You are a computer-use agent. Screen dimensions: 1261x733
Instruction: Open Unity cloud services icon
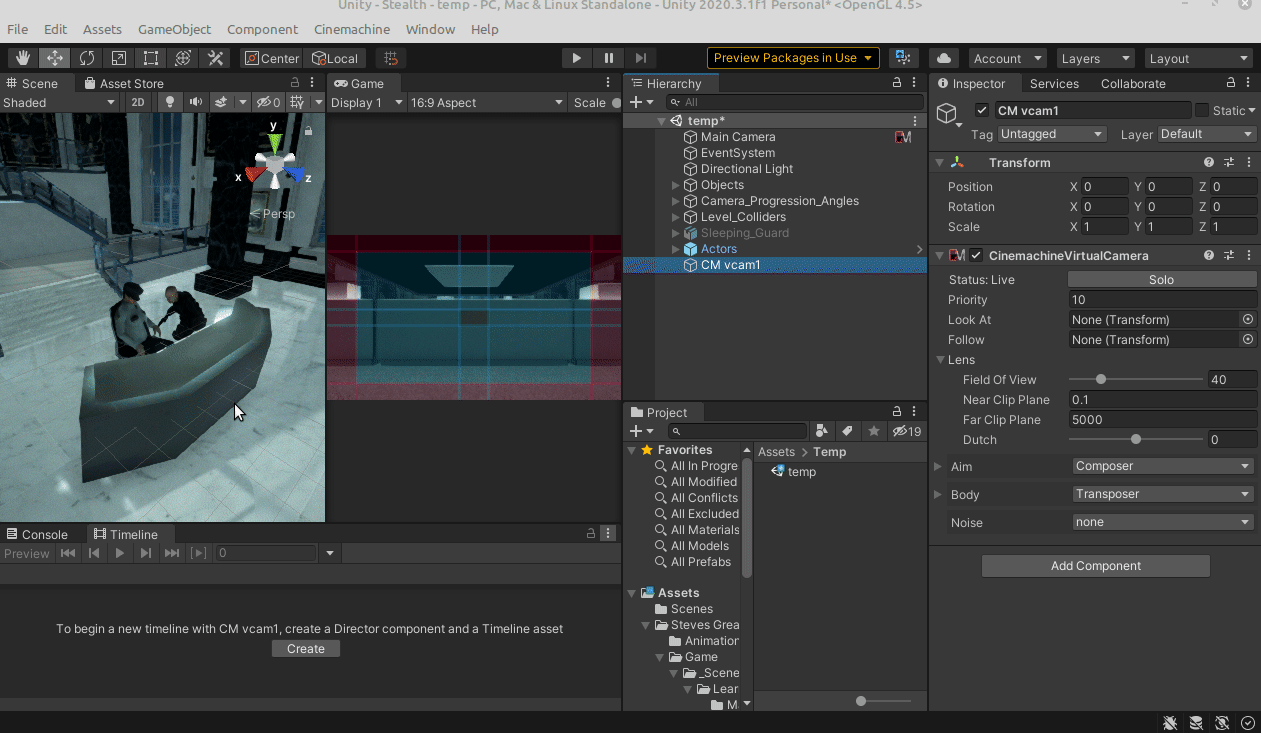(x=943, y=58)
